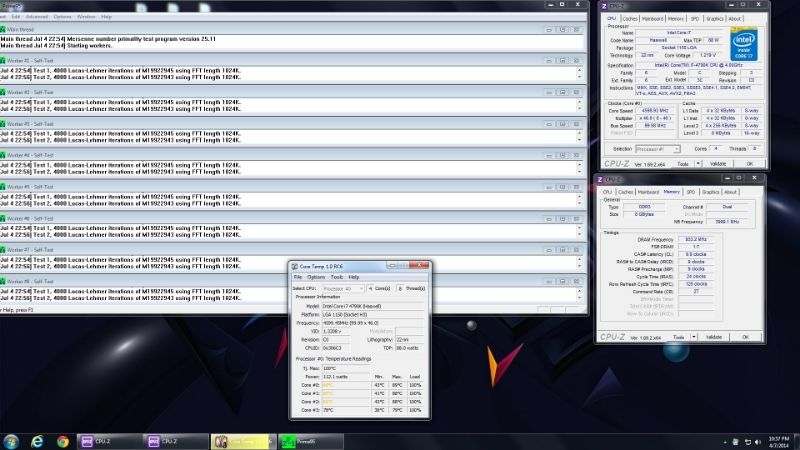800x450 pixels.
Task: Click the Main thread window icon in Prime95
Action: pyautogui.click(x=3, y=30)
